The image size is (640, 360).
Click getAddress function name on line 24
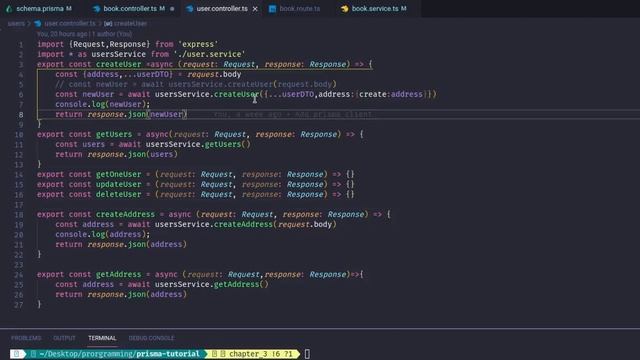(118, 274)
